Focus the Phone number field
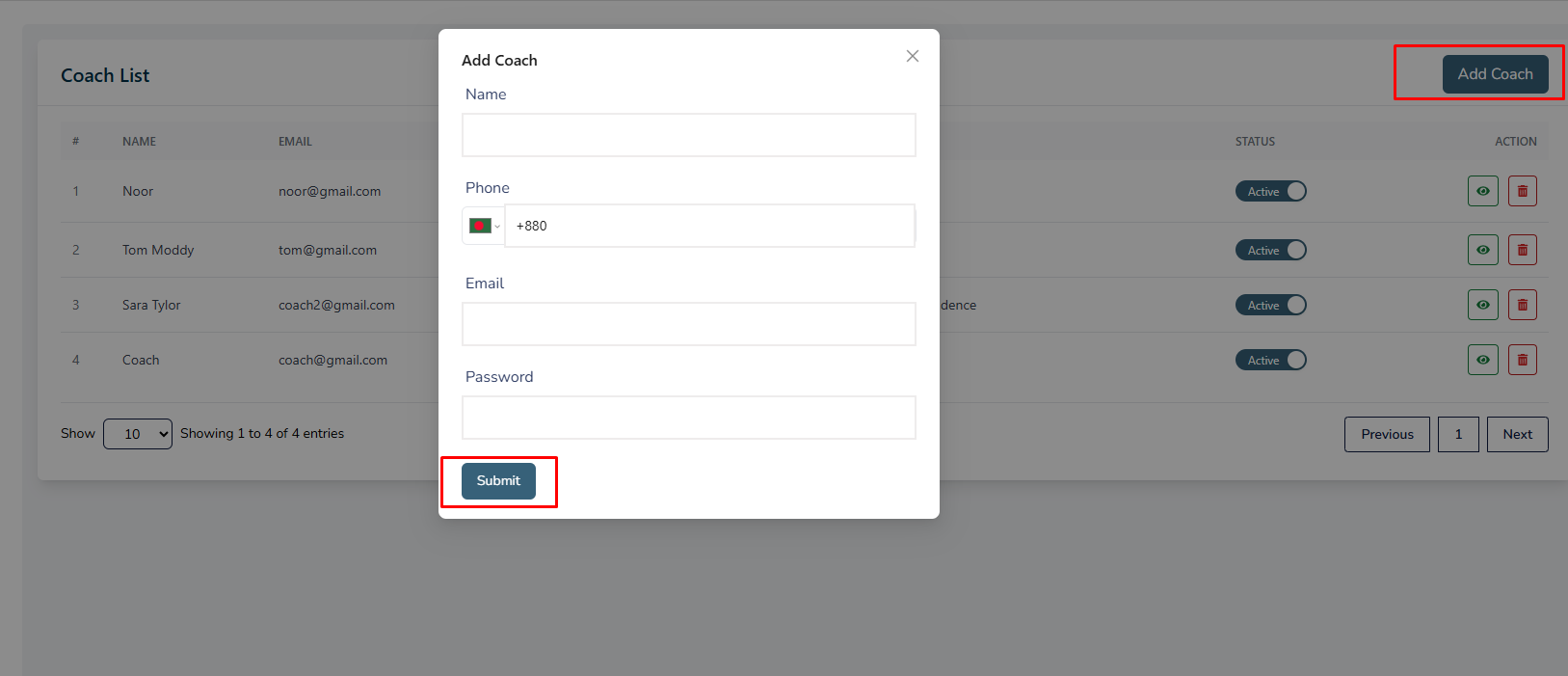 point(710,226)
